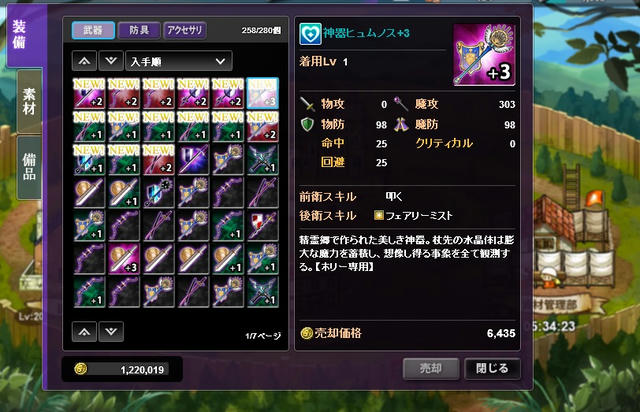Image resolution: width=640 pixels, height=412 pixels.
Task: Click the 閉じる close button
Action: (492, 369)
